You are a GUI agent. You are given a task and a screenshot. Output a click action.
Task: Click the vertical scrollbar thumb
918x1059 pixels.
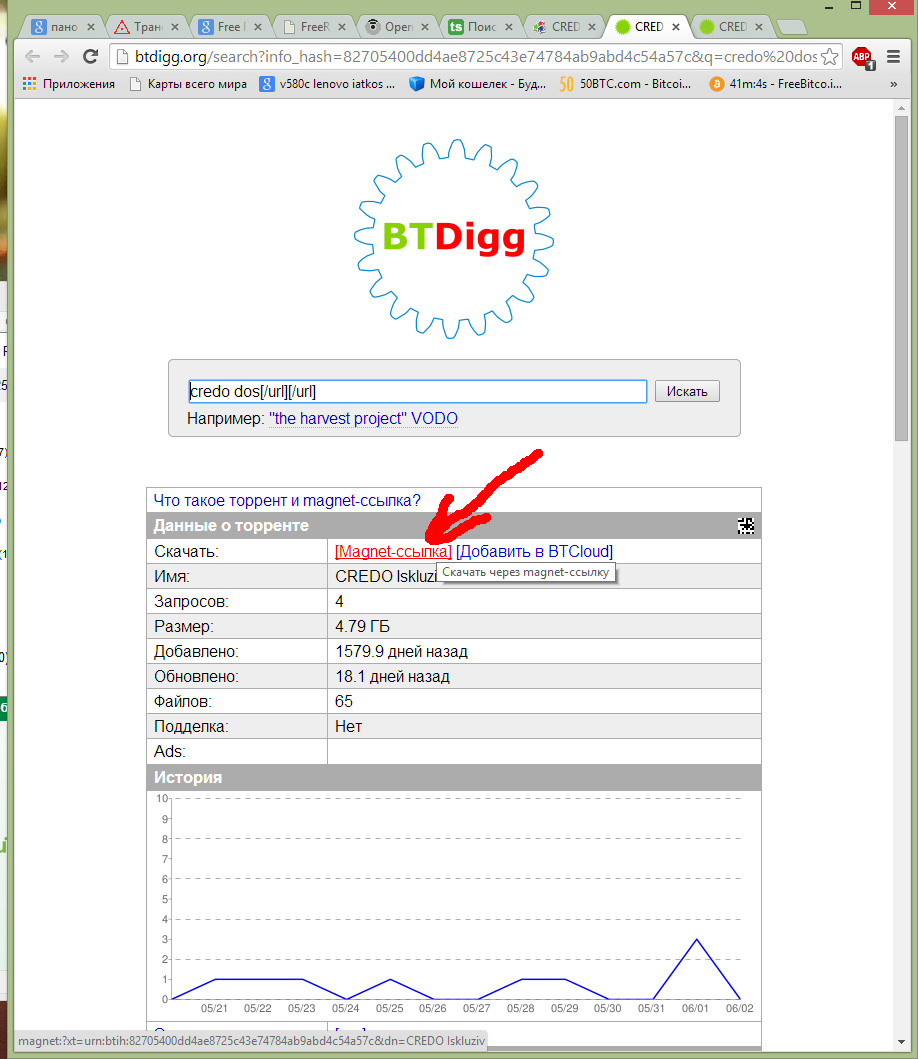pyautogui.click(x=901, y=278)
